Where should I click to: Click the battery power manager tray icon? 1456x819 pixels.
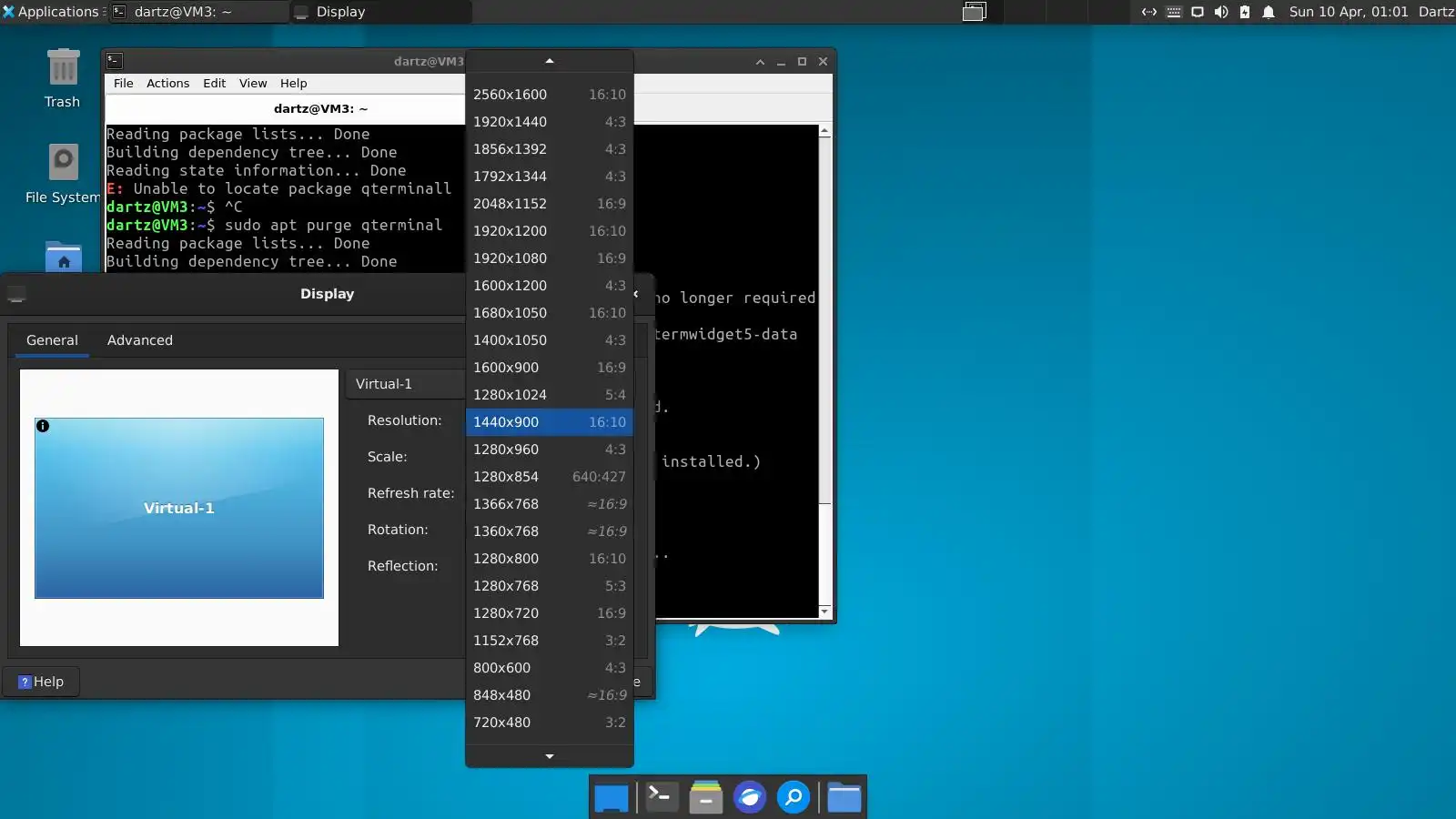tap(1245, 12)
